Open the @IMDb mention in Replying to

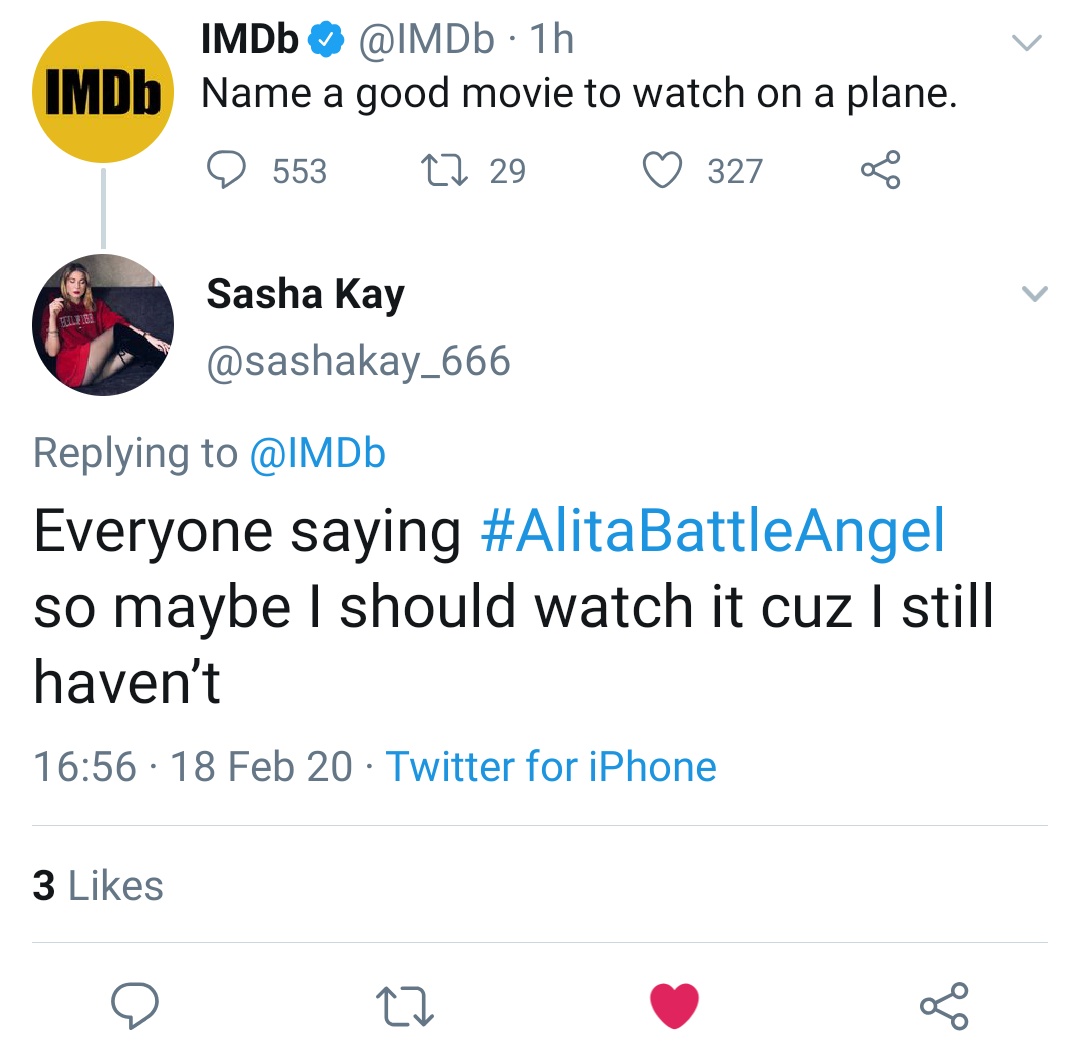tap(316, 454)
